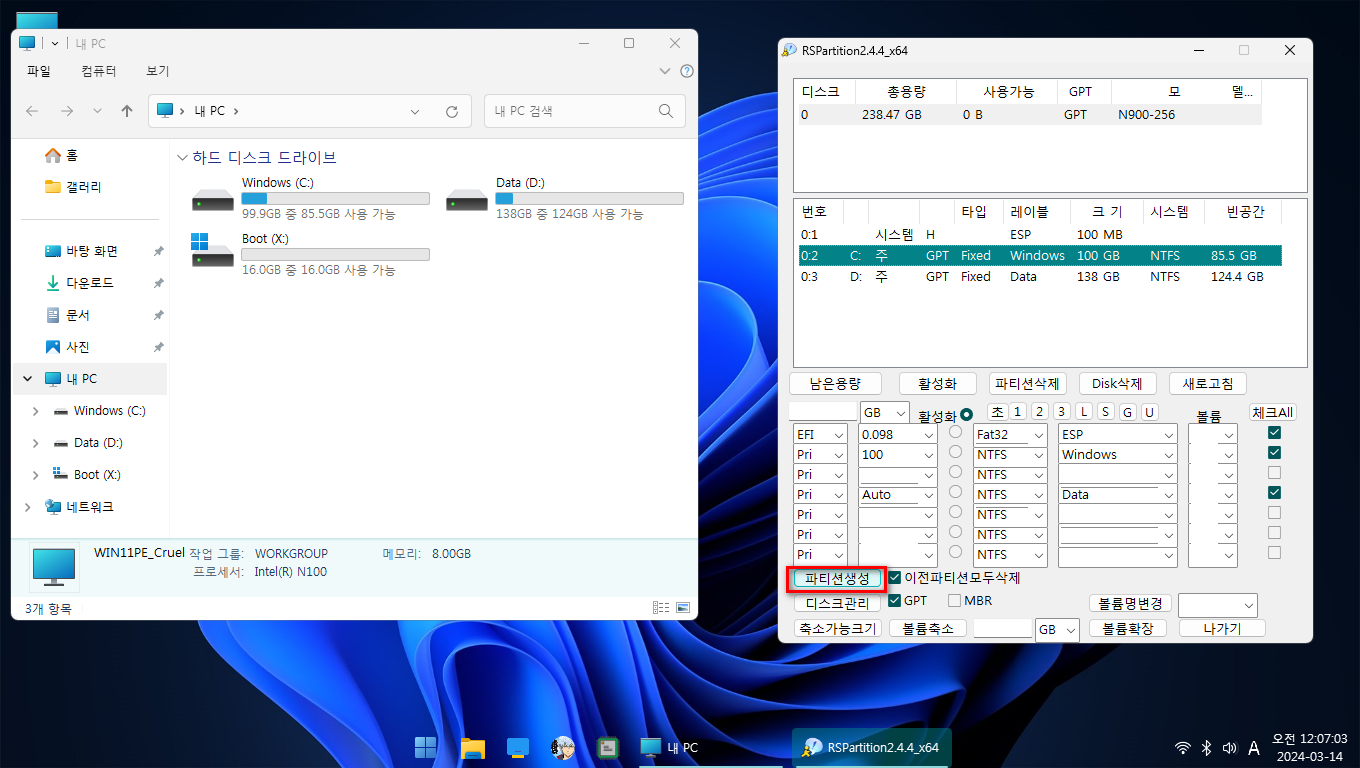Screen dimensions: 1360x768
Task: Open 사진 quick access folder
Action: tap(68, 347)
